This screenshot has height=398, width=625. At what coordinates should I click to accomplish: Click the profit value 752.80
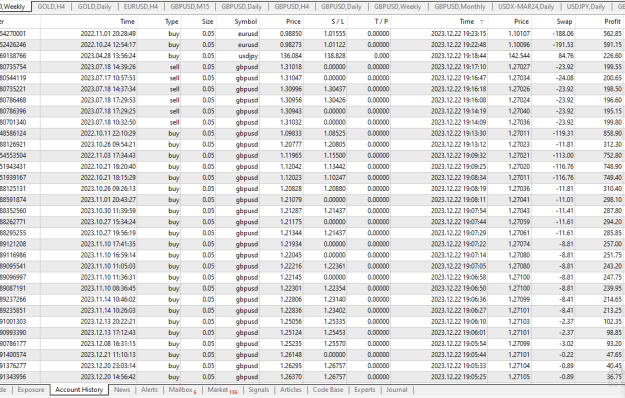click(612, 156)
